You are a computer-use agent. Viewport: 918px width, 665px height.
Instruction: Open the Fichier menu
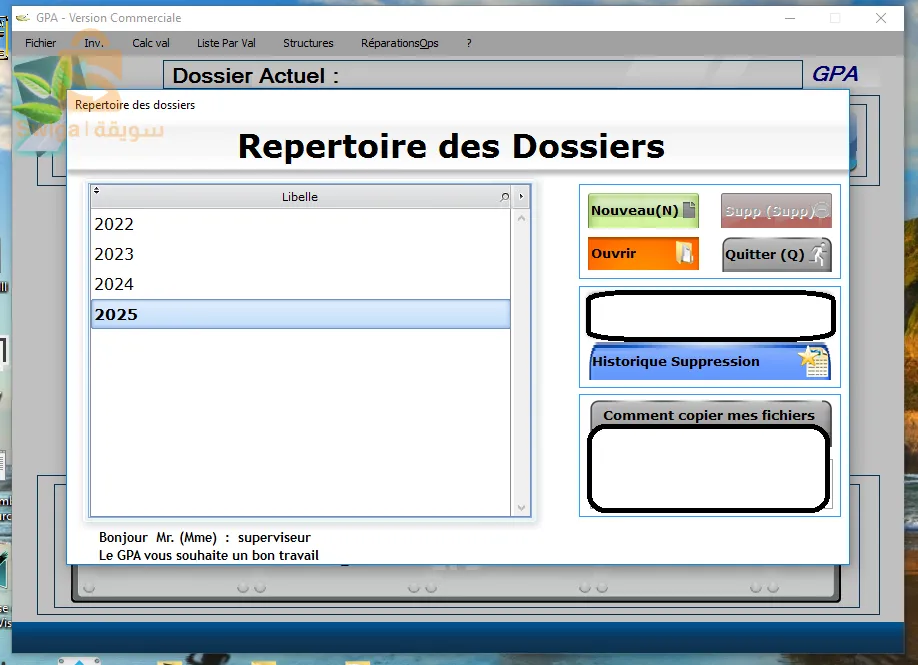point(41,43)
